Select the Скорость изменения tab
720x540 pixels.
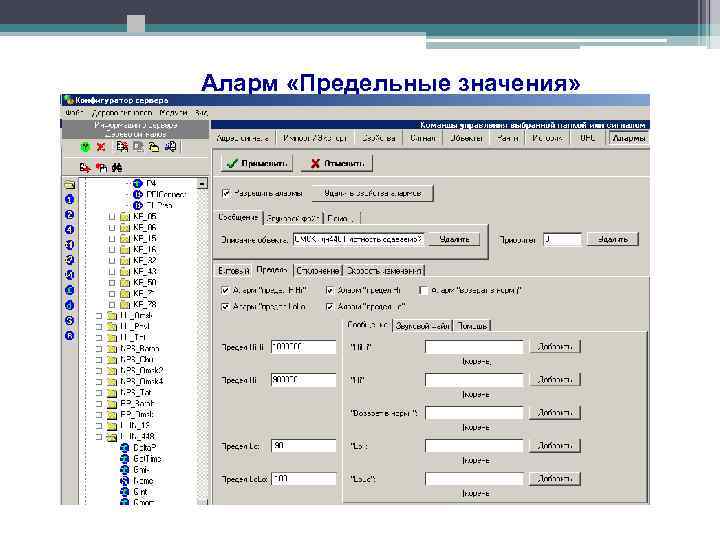384,271
